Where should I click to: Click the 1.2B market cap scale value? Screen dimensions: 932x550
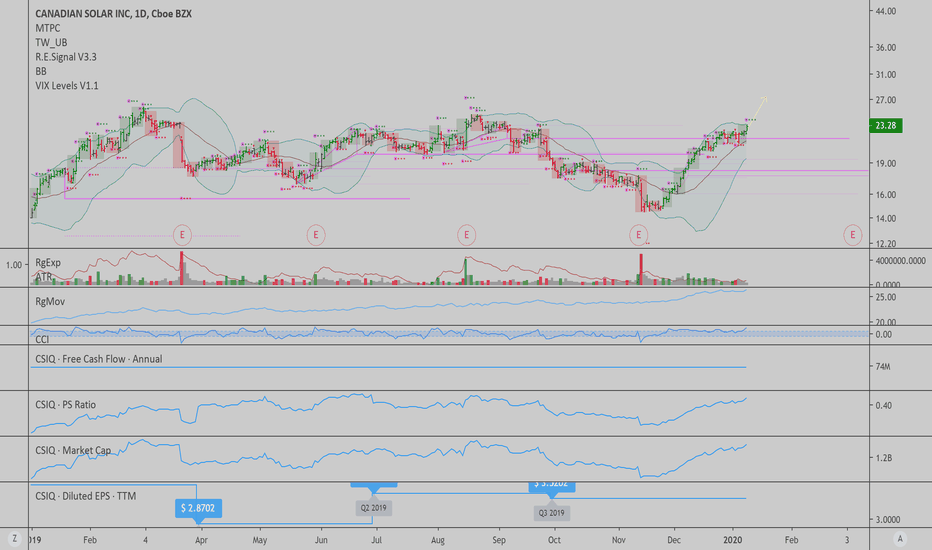pyautogui.click(x=883, y=458)
